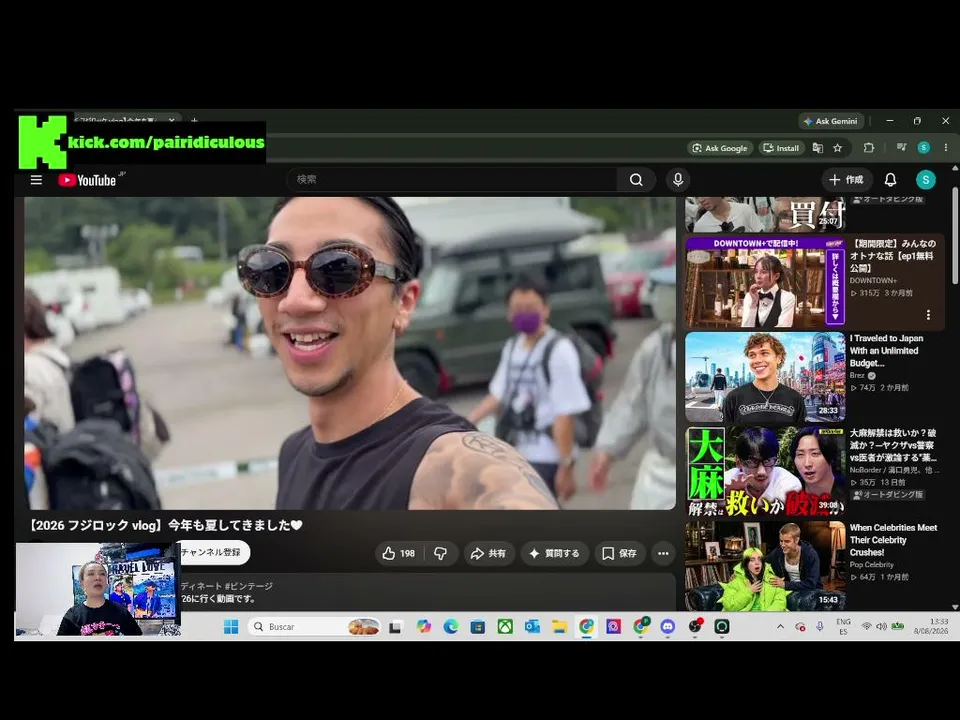960x720 pixels.
Task: Click video title 2026 フジロック vlog
Action: (165, 525)
